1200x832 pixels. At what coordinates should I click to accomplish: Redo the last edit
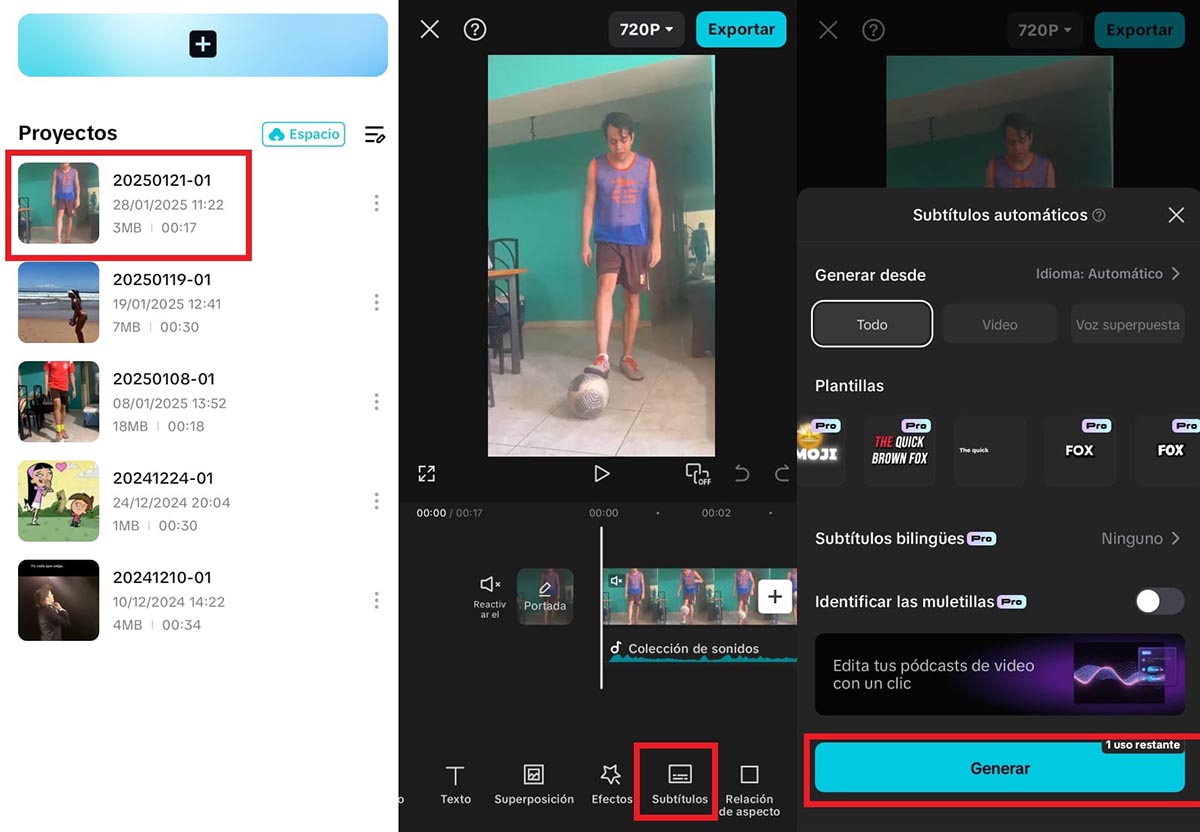tap(781, 474)
